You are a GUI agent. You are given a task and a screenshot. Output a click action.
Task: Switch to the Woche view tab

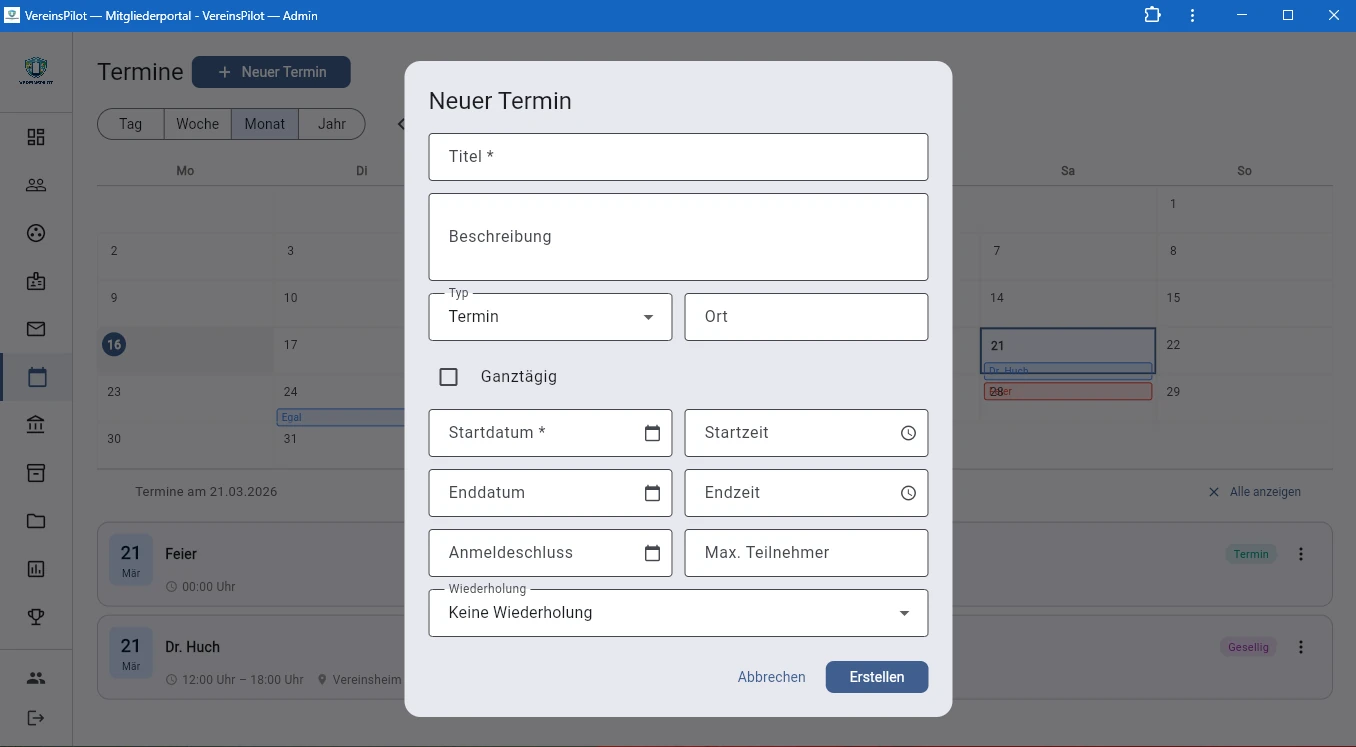197,123
